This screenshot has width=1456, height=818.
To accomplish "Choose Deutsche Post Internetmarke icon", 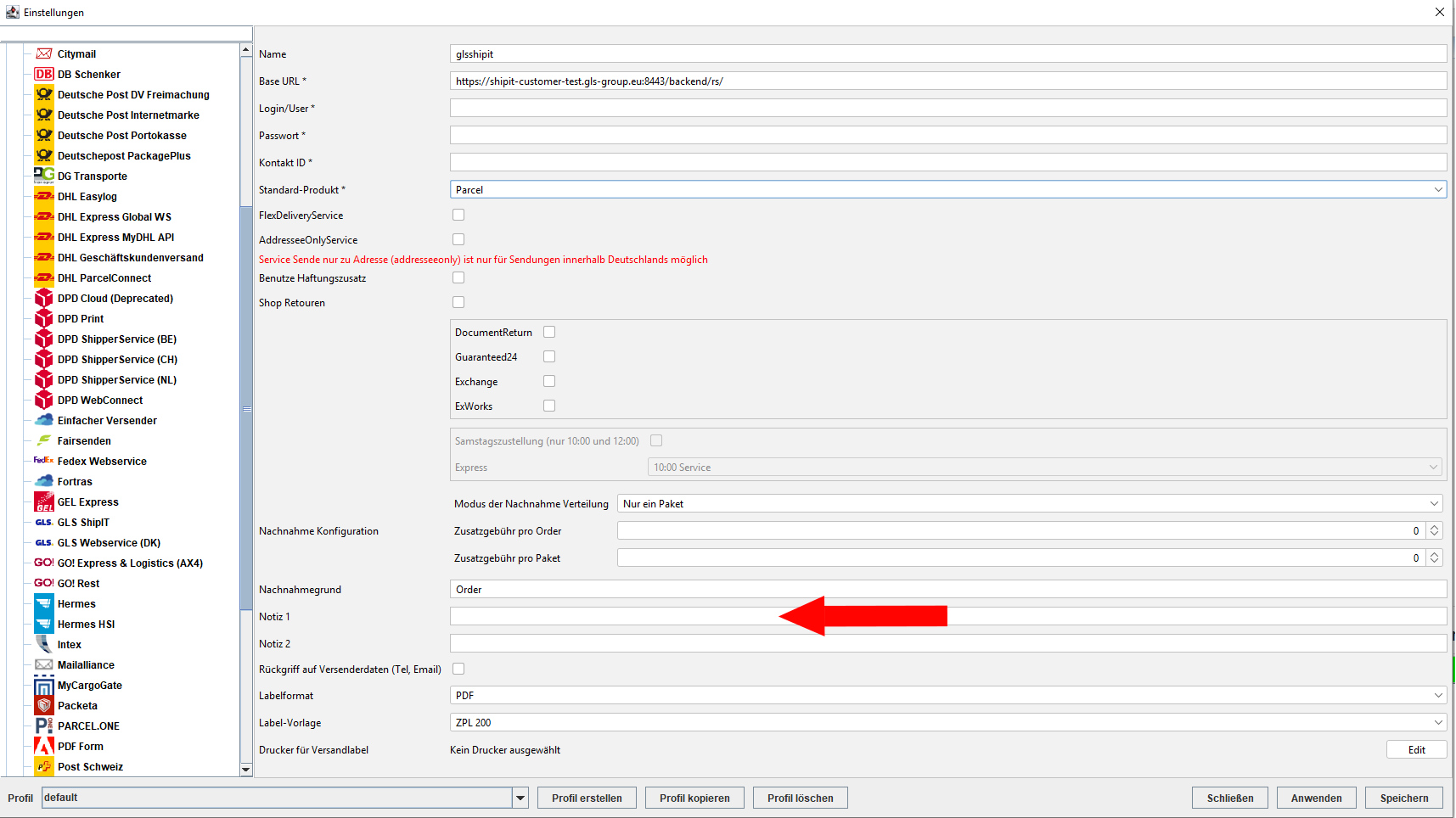I will (44, 115).
